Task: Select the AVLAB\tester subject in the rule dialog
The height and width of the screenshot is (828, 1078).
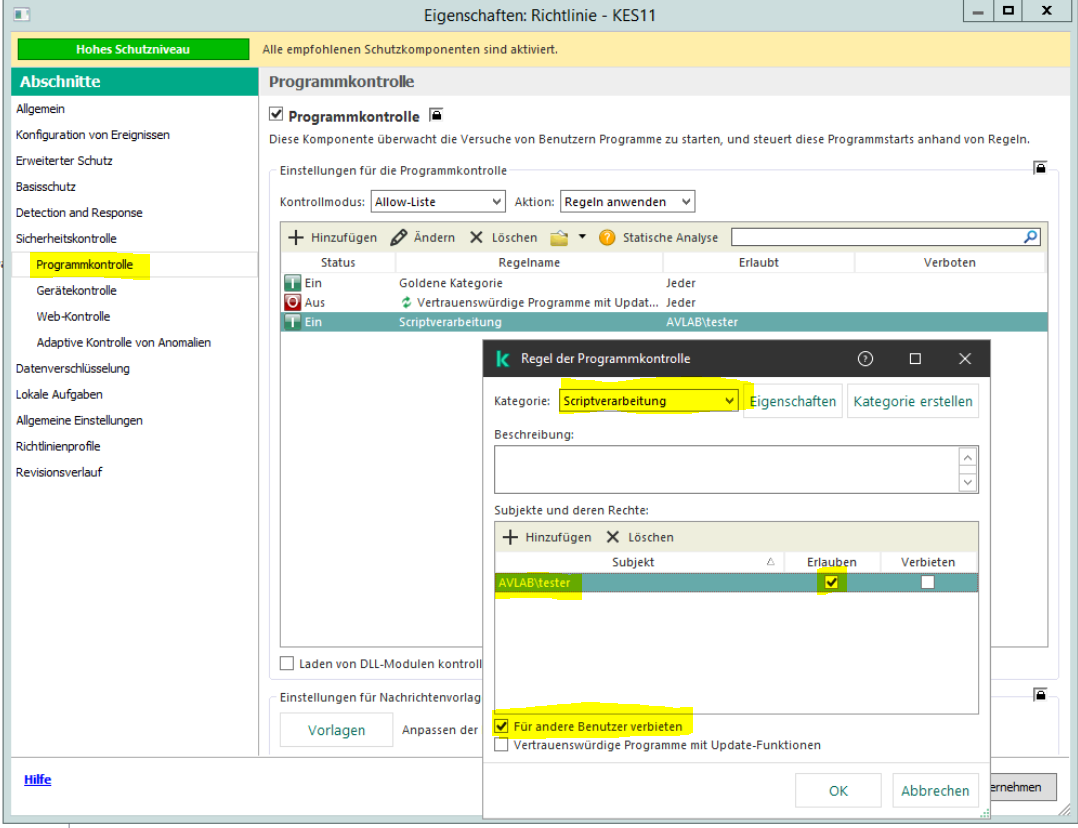Action: (534, 582)
